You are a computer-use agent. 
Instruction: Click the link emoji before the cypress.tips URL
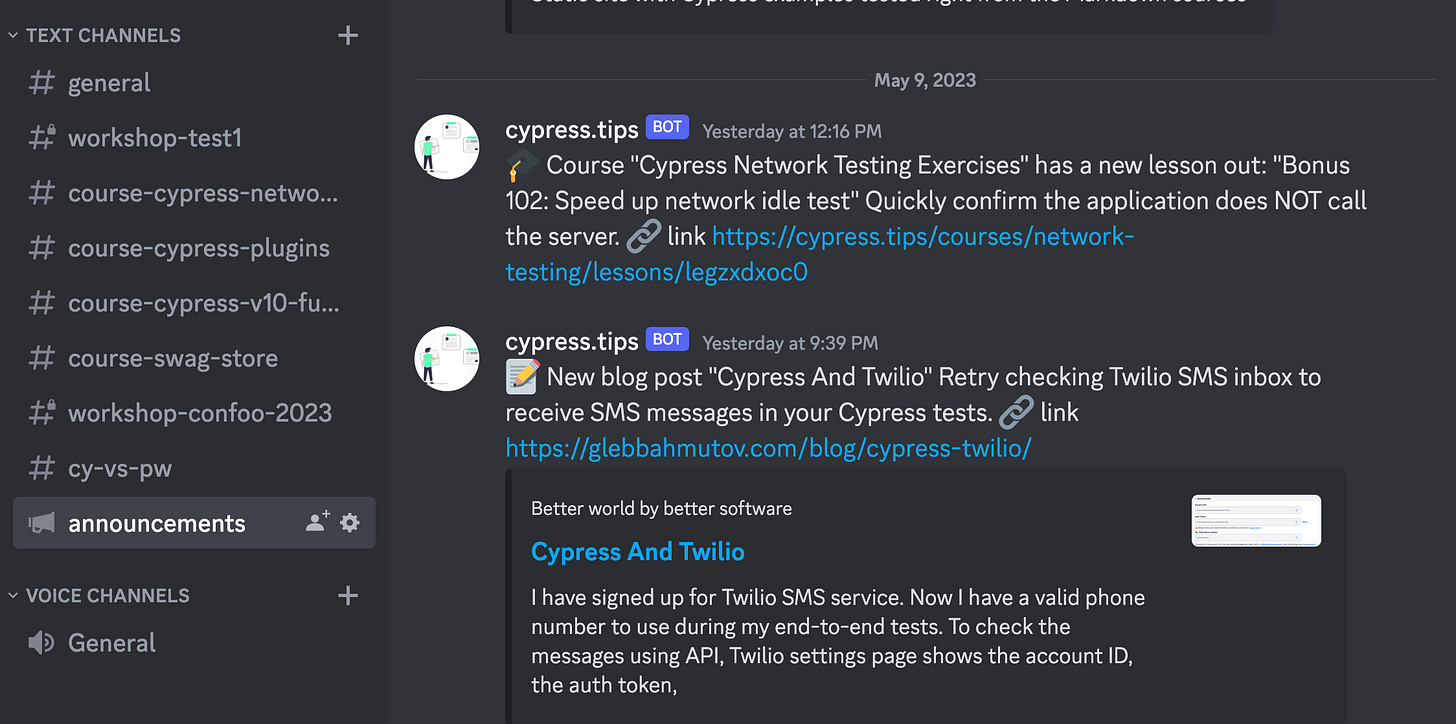[x=643, y=237]
